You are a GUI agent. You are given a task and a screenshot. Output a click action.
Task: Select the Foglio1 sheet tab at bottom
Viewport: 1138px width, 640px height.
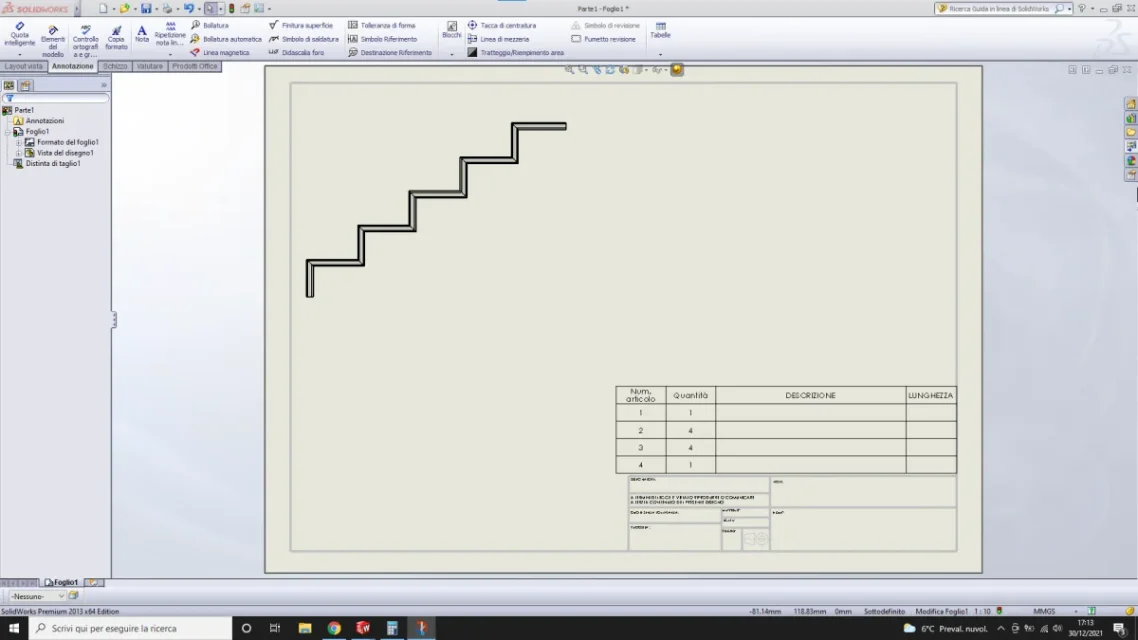click(62, 582)
